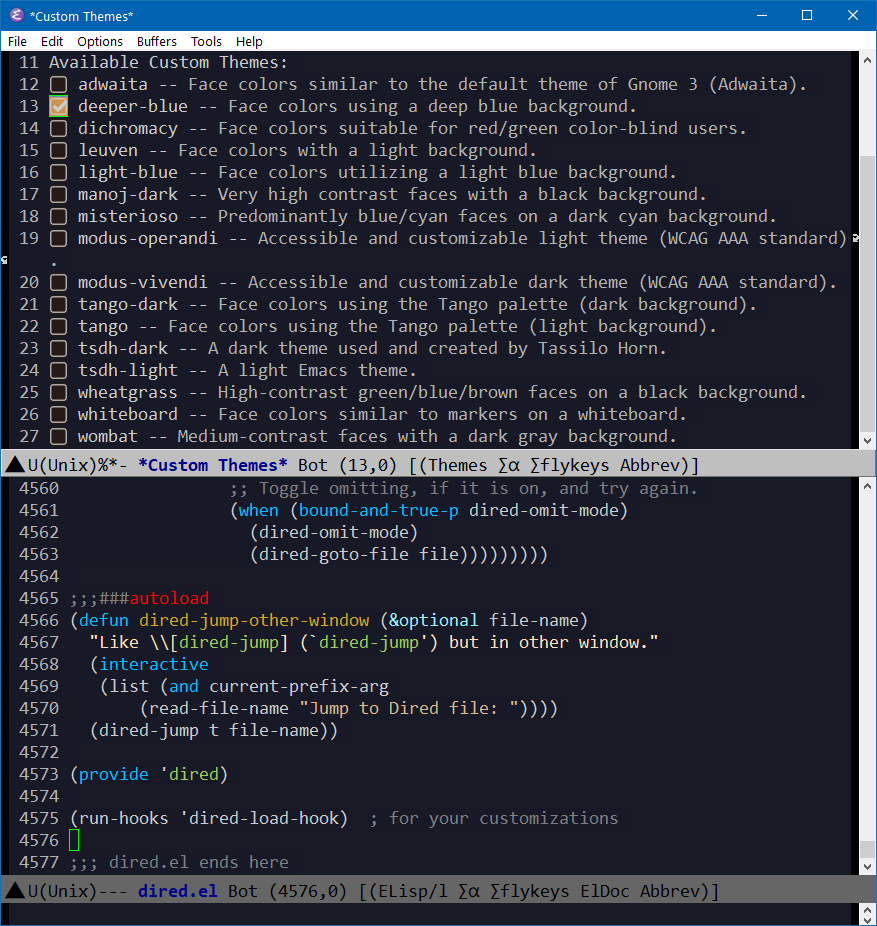Screen dimensions: 877x926
Task: Toggle the manoj-dark theme checkbox
Action: [58, 194]
